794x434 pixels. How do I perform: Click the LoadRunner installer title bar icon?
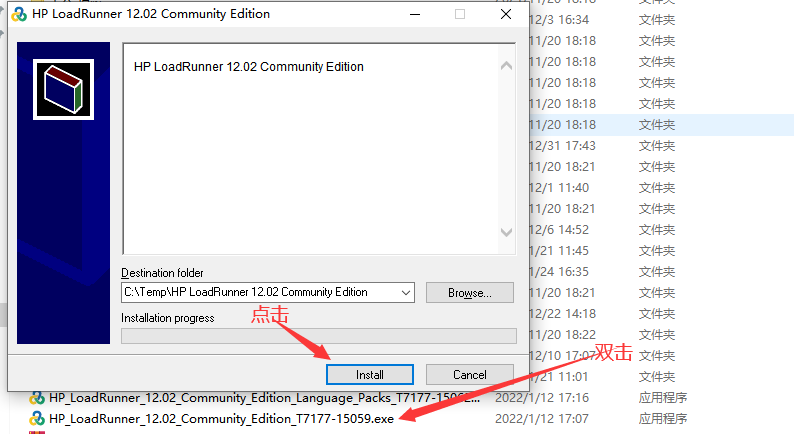pos(19,14)
